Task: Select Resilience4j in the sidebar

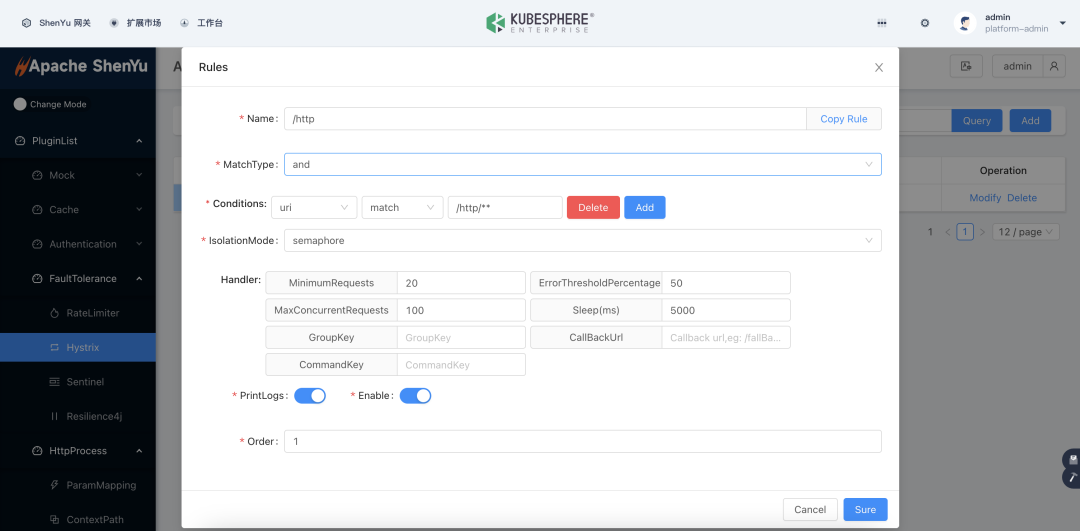Action: point(78,416)
